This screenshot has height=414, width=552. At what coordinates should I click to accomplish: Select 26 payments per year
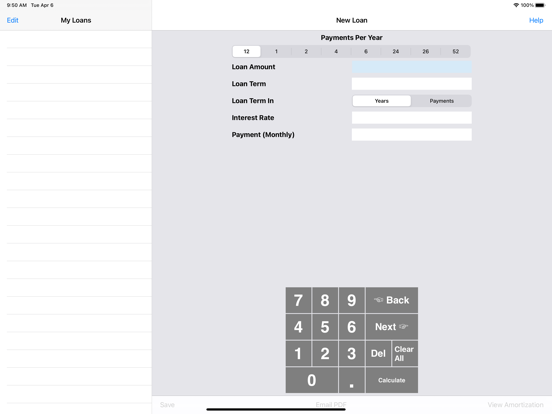point(426,51)
